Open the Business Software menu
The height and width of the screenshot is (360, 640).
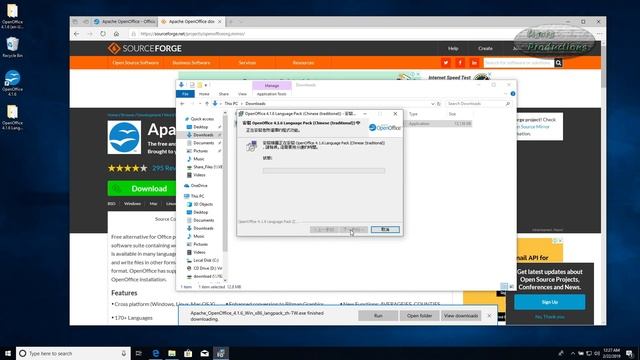[x=191, y=63]
